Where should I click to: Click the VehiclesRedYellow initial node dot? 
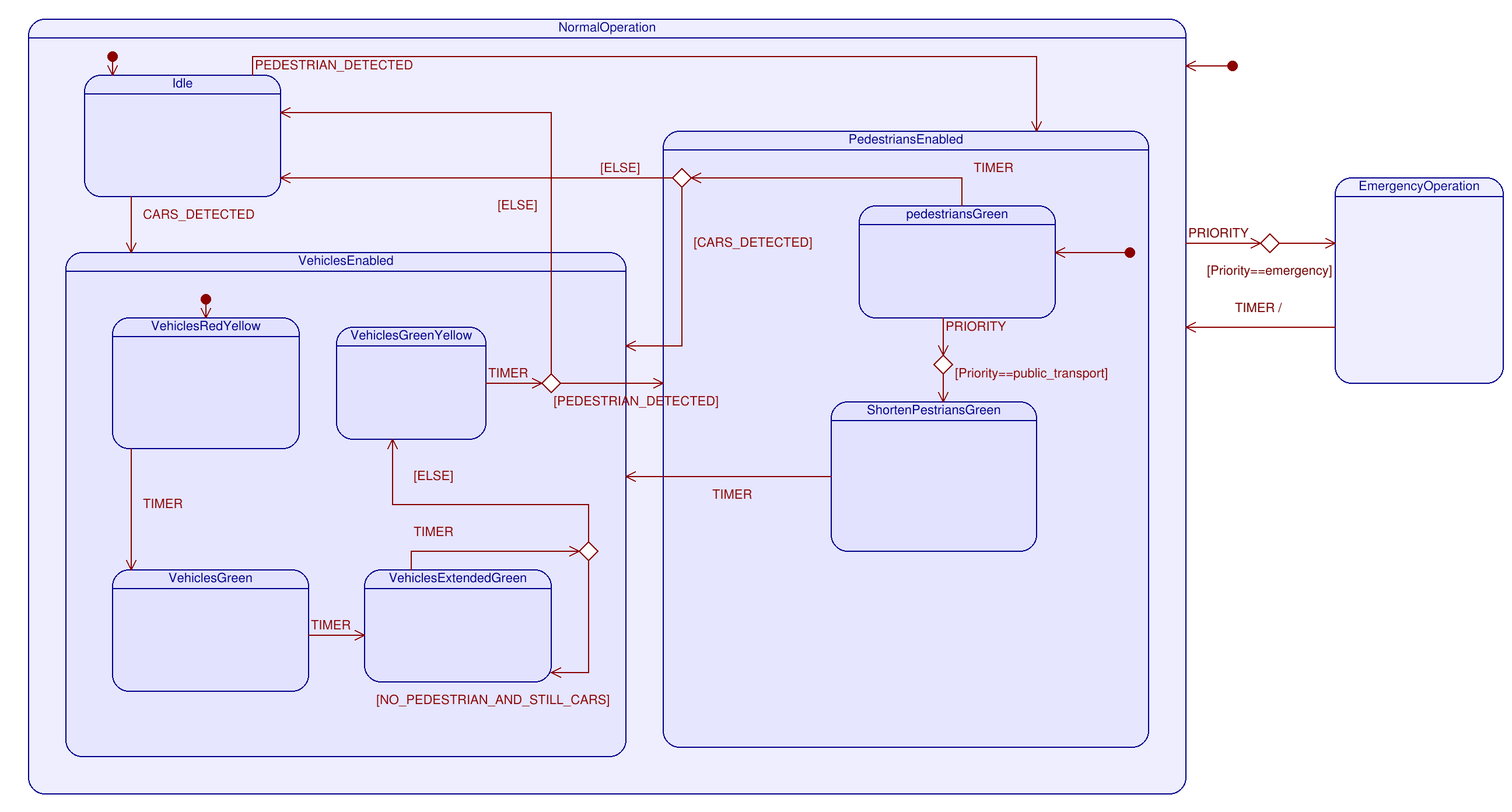(x=205, y=299)
